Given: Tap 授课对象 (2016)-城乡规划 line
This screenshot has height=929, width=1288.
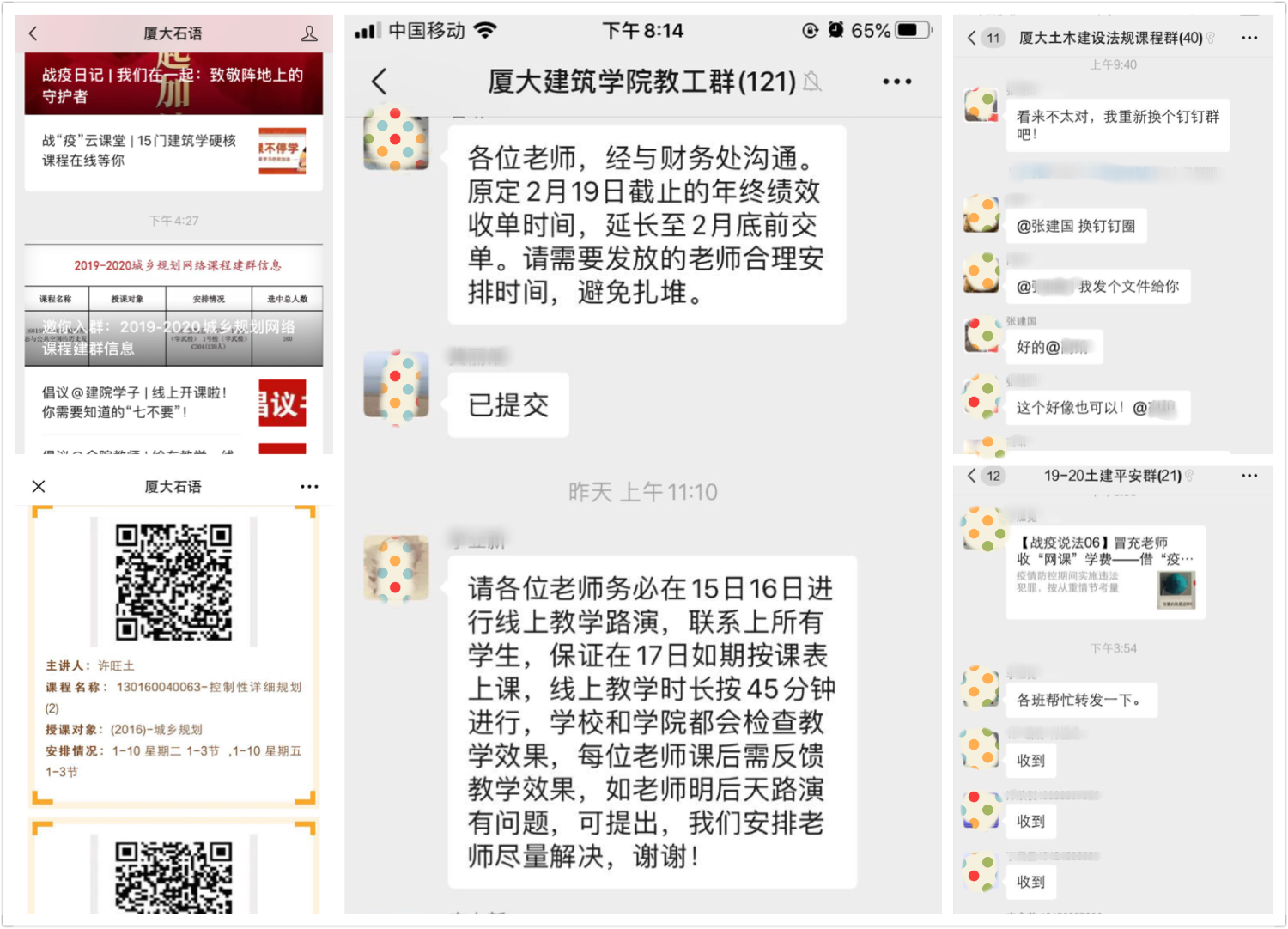Looking at the screenshot, I should (x=125, y=729).
